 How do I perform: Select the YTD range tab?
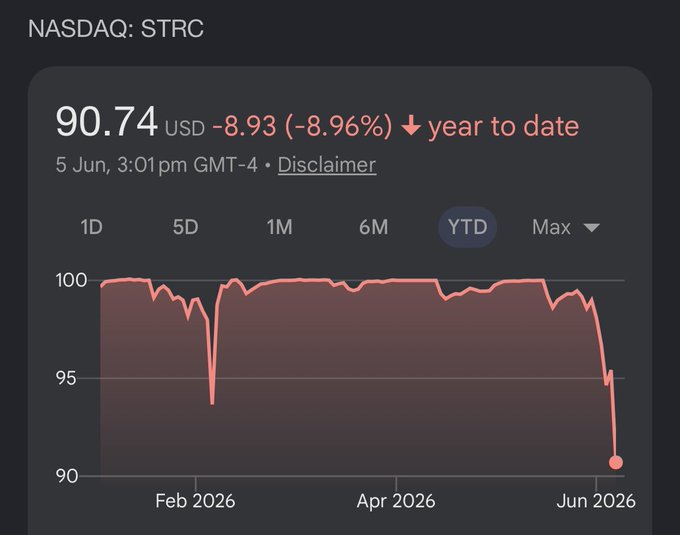pos(468,227)
